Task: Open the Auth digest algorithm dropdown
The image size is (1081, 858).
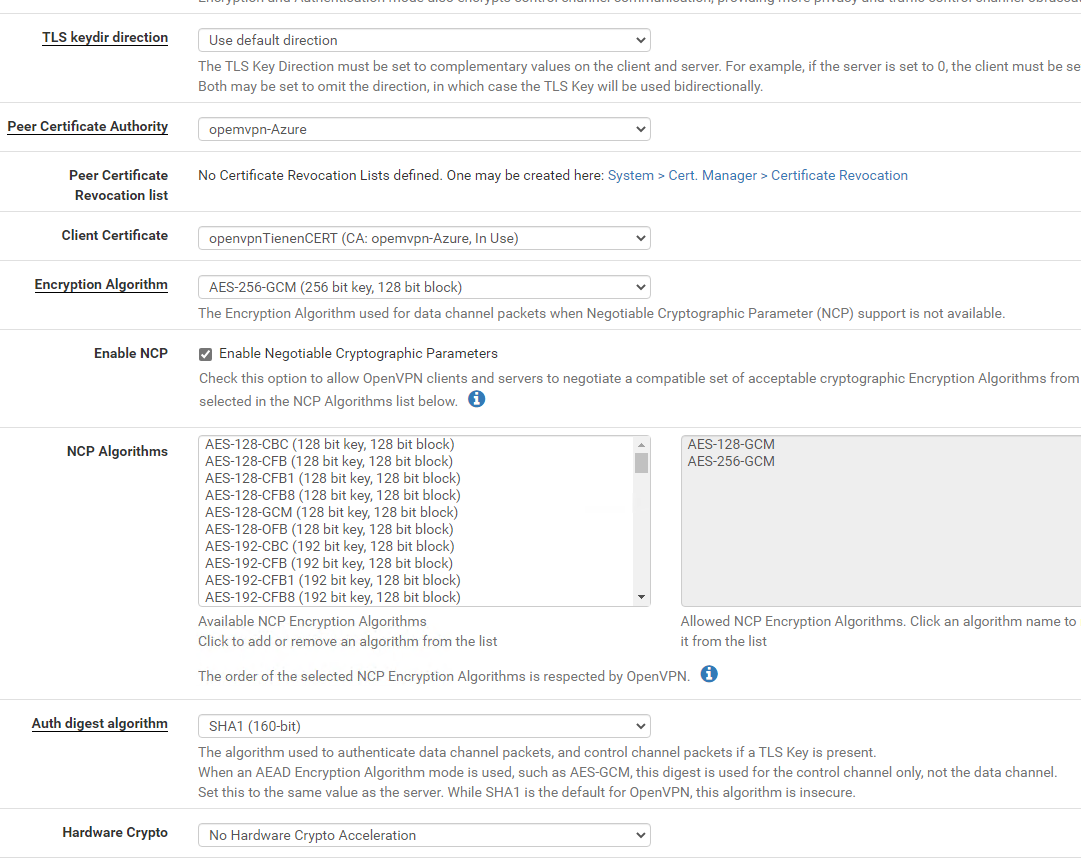Action: click(424, 726)
